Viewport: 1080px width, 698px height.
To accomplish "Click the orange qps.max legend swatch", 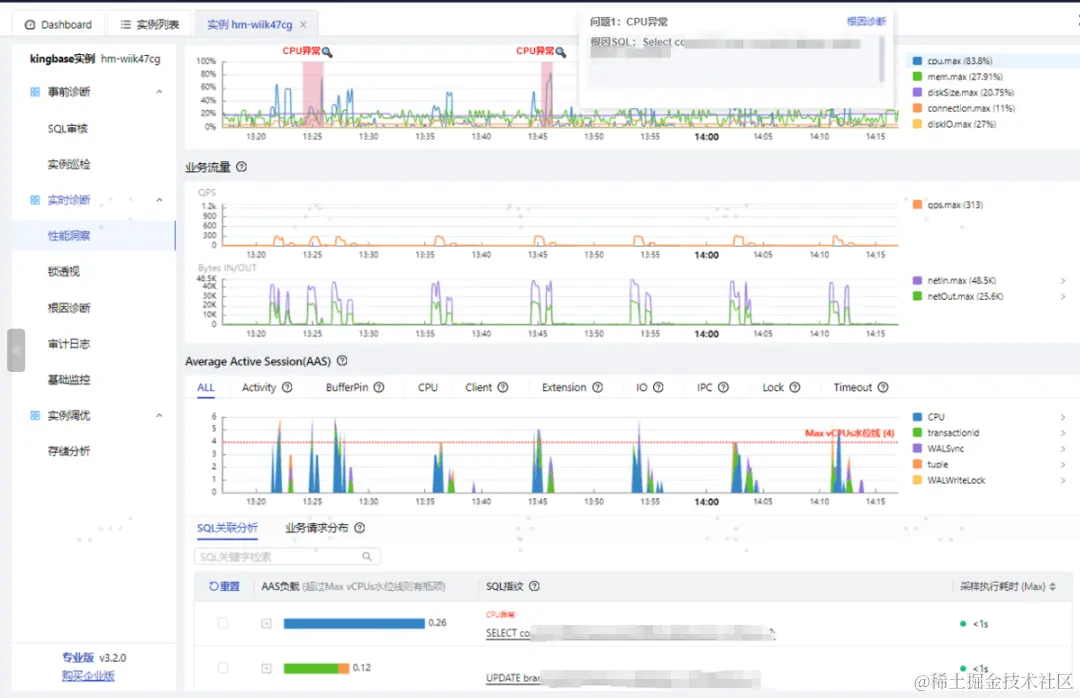I will point(917,205).
